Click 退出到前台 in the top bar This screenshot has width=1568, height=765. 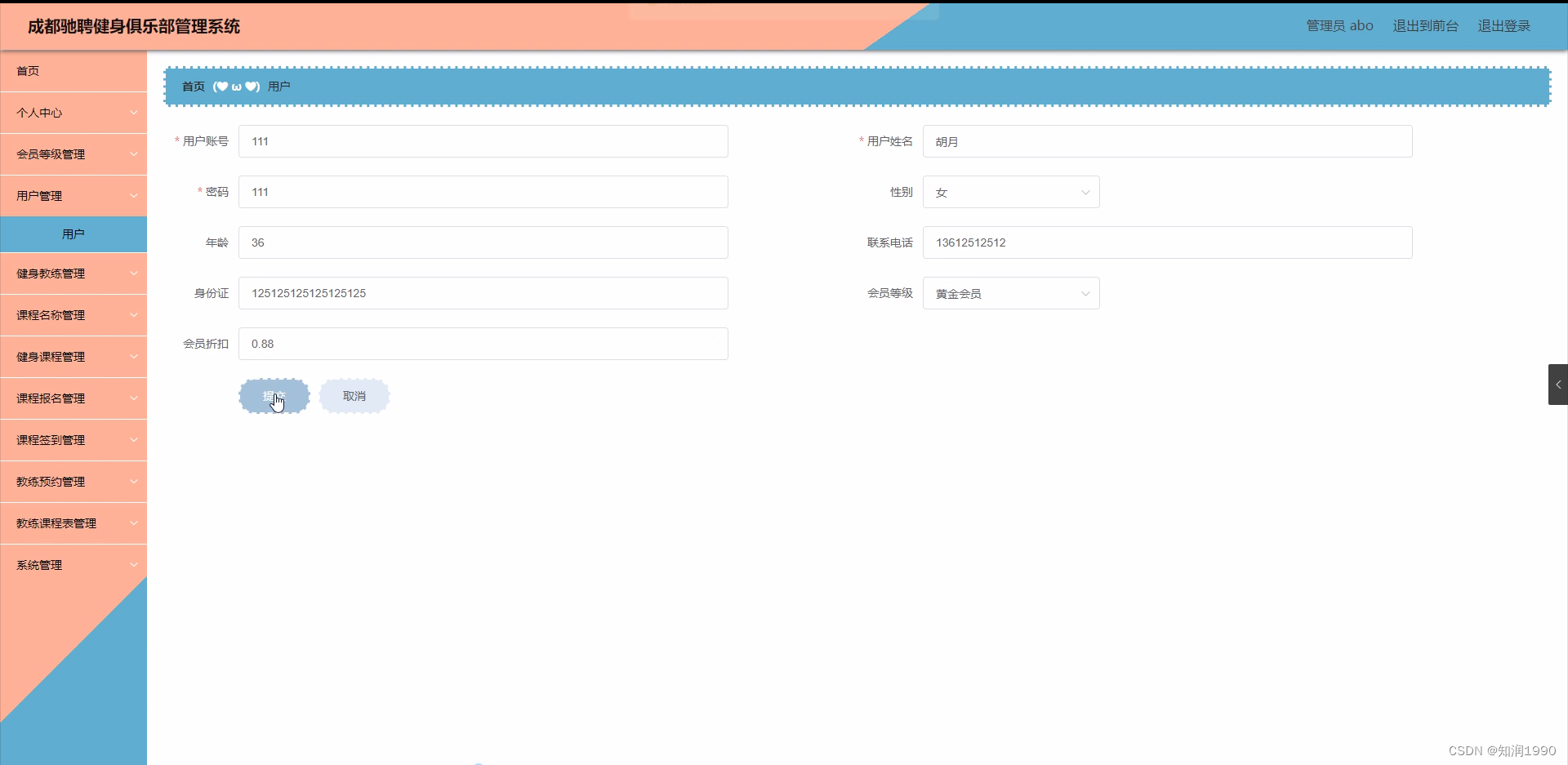click(x=1425, y=25)
